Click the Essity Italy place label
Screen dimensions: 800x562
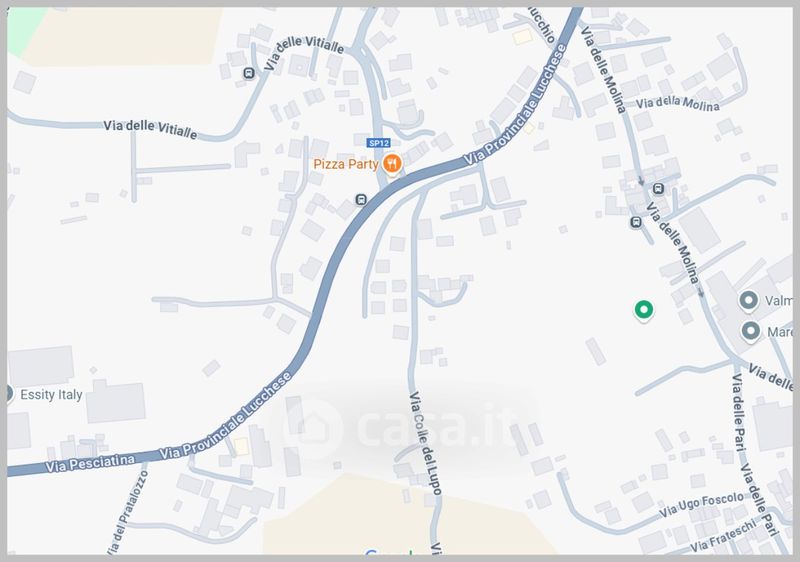(52, 395)
